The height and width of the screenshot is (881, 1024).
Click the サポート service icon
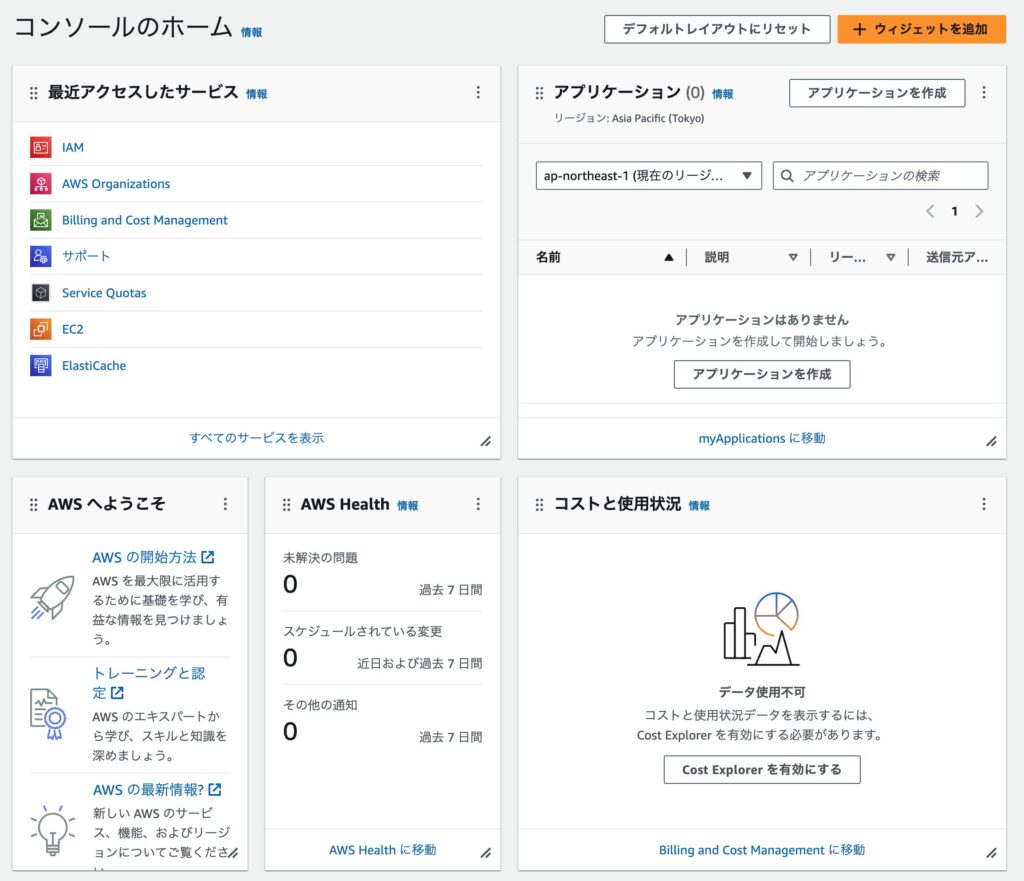[40, 256]
